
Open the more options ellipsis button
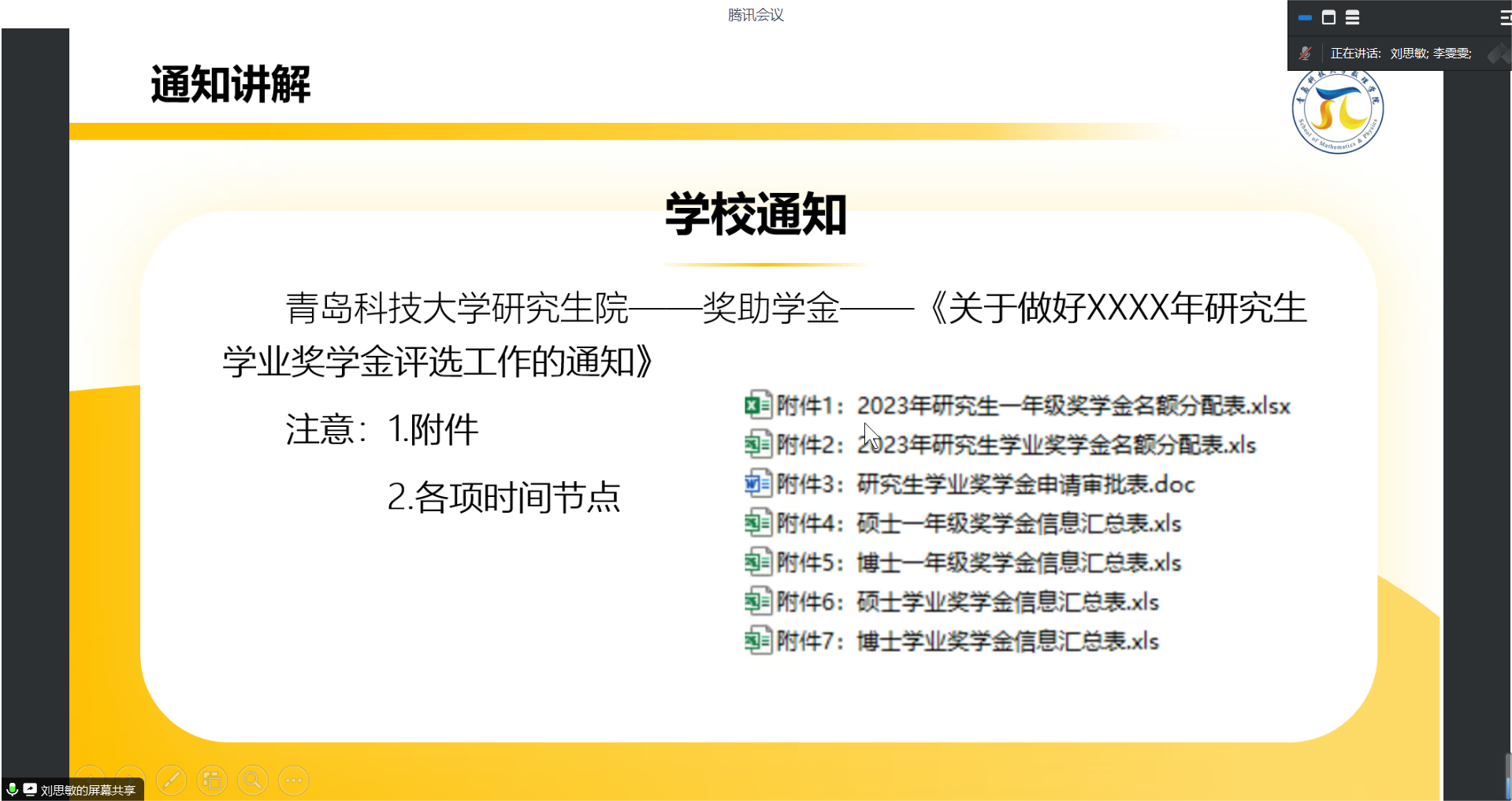pyautogui.click(x=294, y=780)
